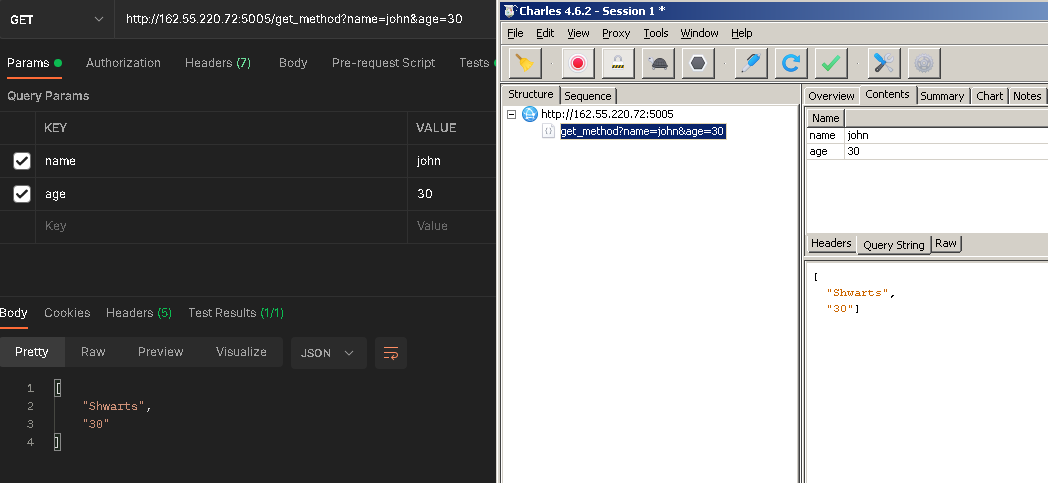
Task: Open Charles Tools wrench icon
Action: [884, 63]
